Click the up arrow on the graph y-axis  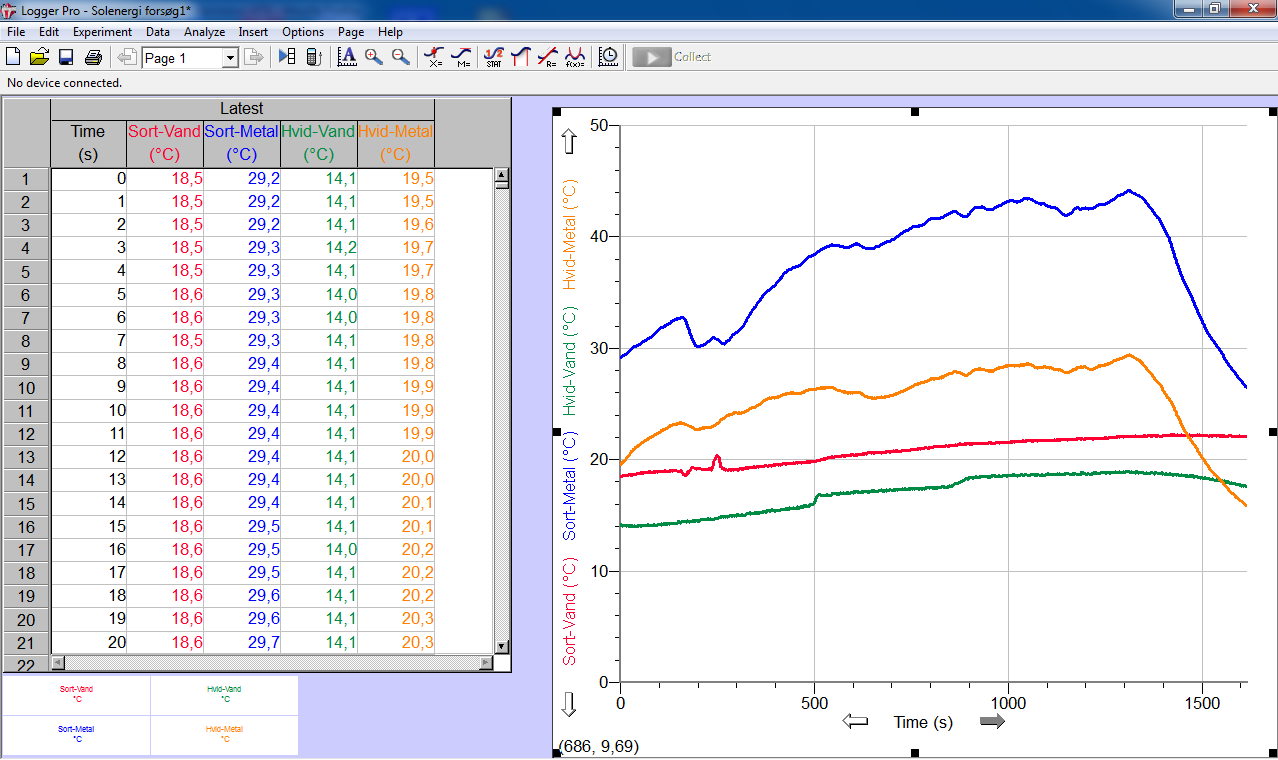point(570,141)
